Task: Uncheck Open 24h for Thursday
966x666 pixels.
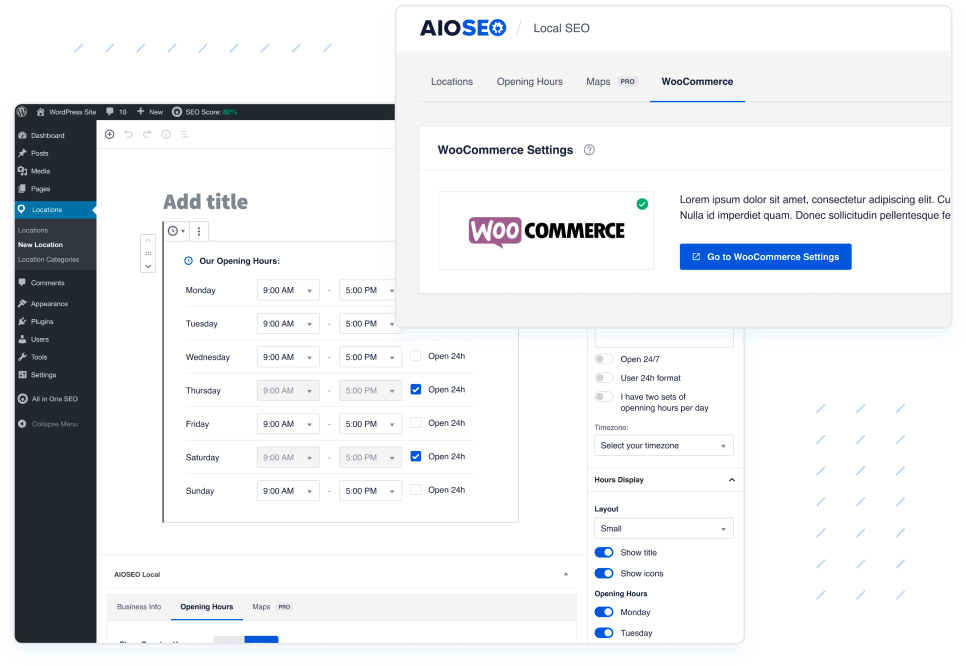Action: 416,389
